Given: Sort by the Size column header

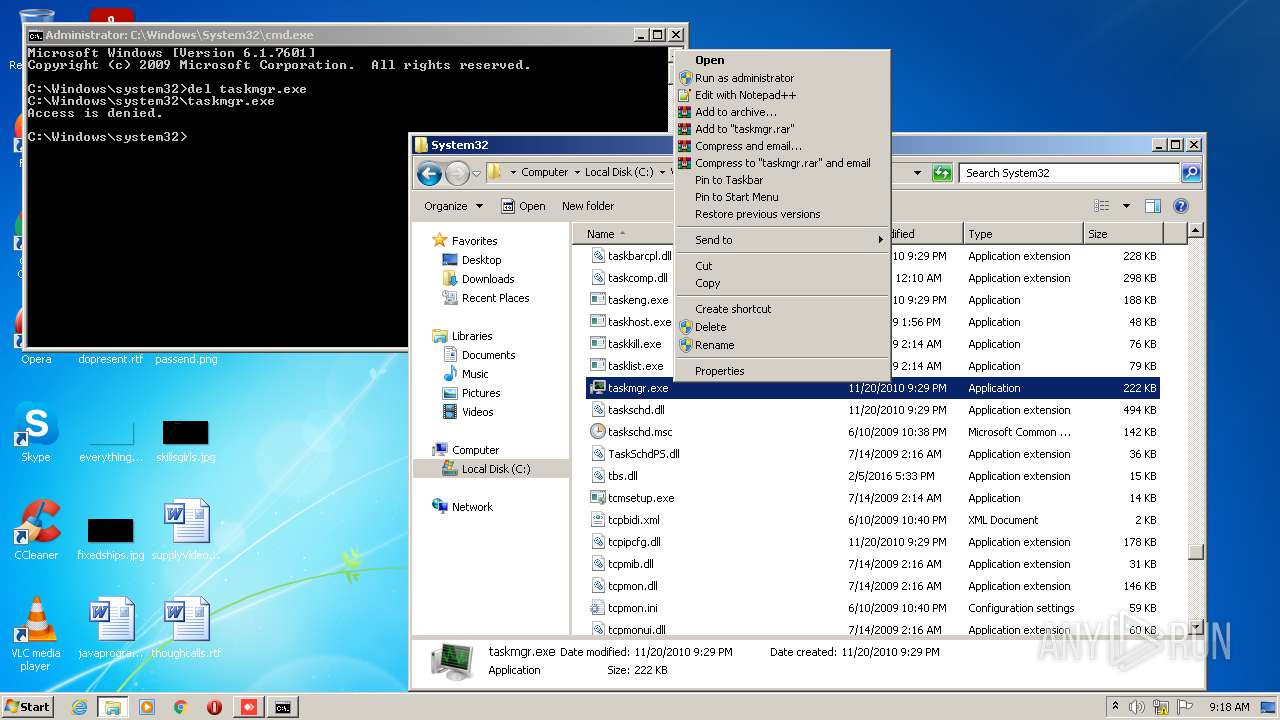Looking at the screenshot, I should [x=1123, y=234].
